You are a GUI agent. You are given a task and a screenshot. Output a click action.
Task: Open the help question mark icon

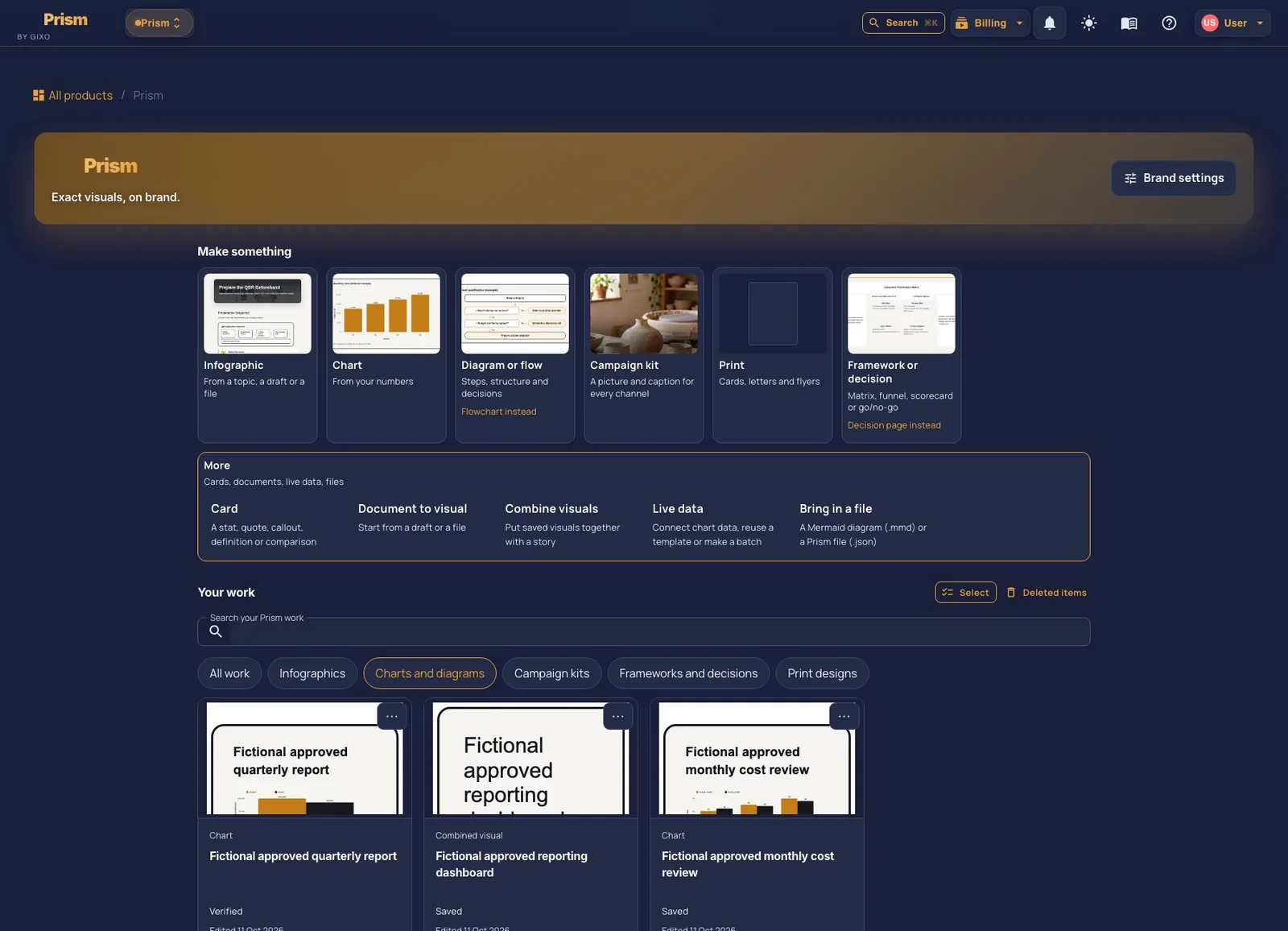coord(1169,23)
